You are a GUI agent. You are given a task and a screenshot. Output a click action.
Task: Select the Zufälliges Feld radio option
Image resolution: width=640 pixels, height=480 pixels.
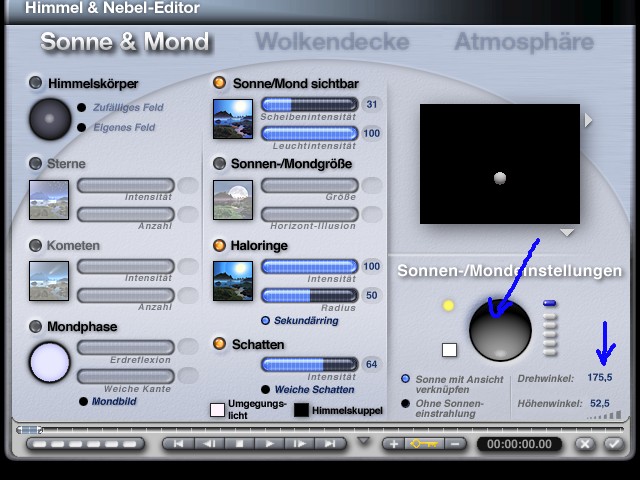[82, 107]
